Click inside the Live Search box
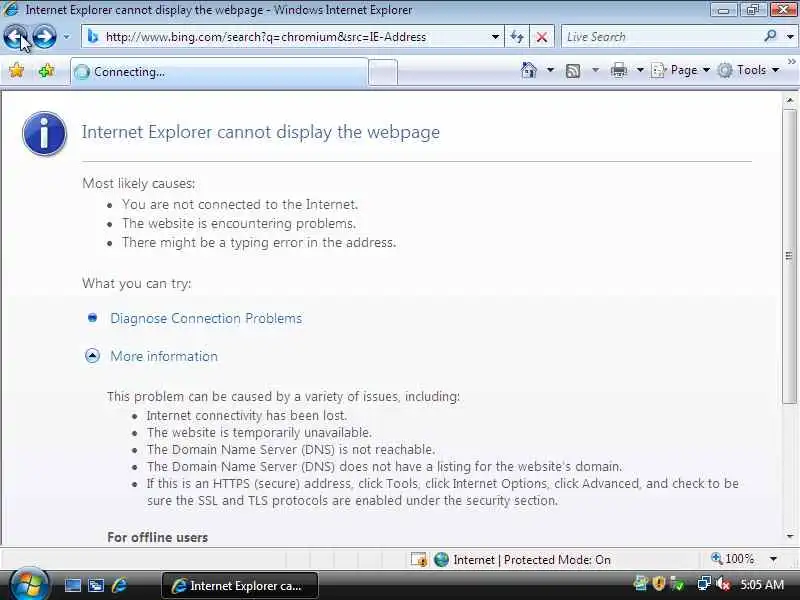 click(x=661, y=37)
